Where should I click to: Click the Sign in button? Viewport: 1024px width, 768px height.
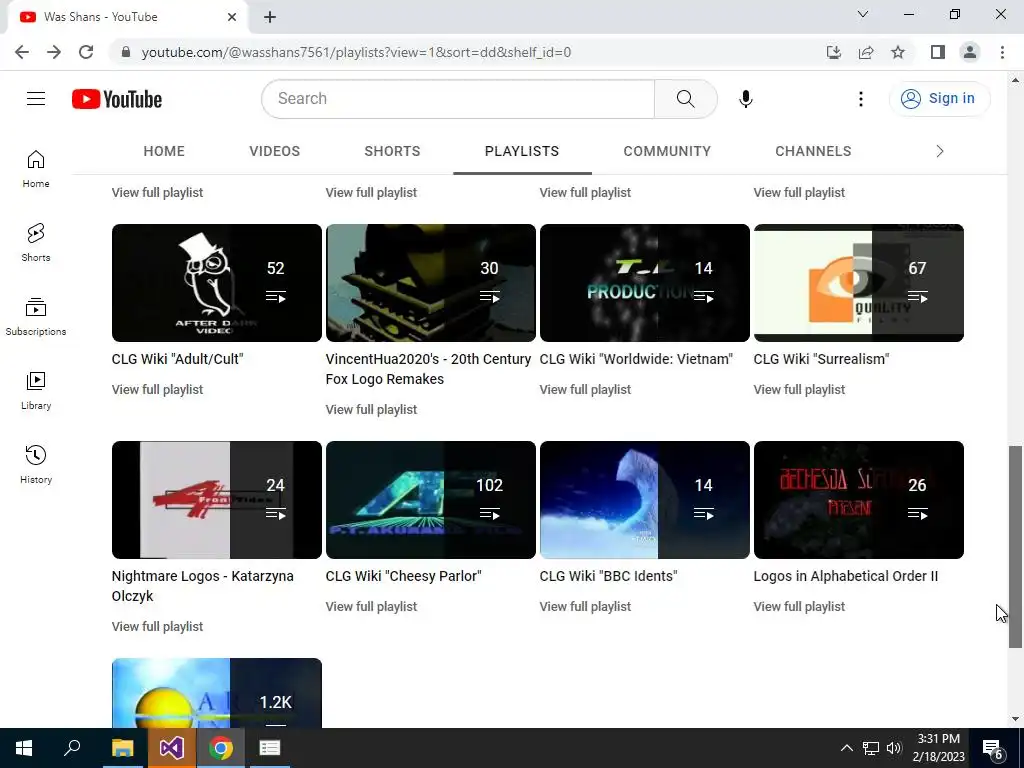[939, 99]
